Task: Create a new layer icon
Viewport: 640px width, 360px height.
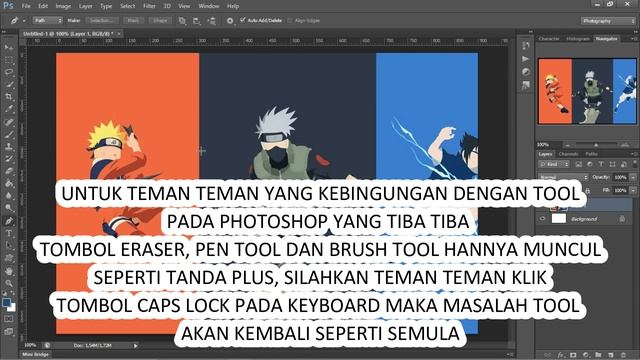Action: (x=611, y=355)
